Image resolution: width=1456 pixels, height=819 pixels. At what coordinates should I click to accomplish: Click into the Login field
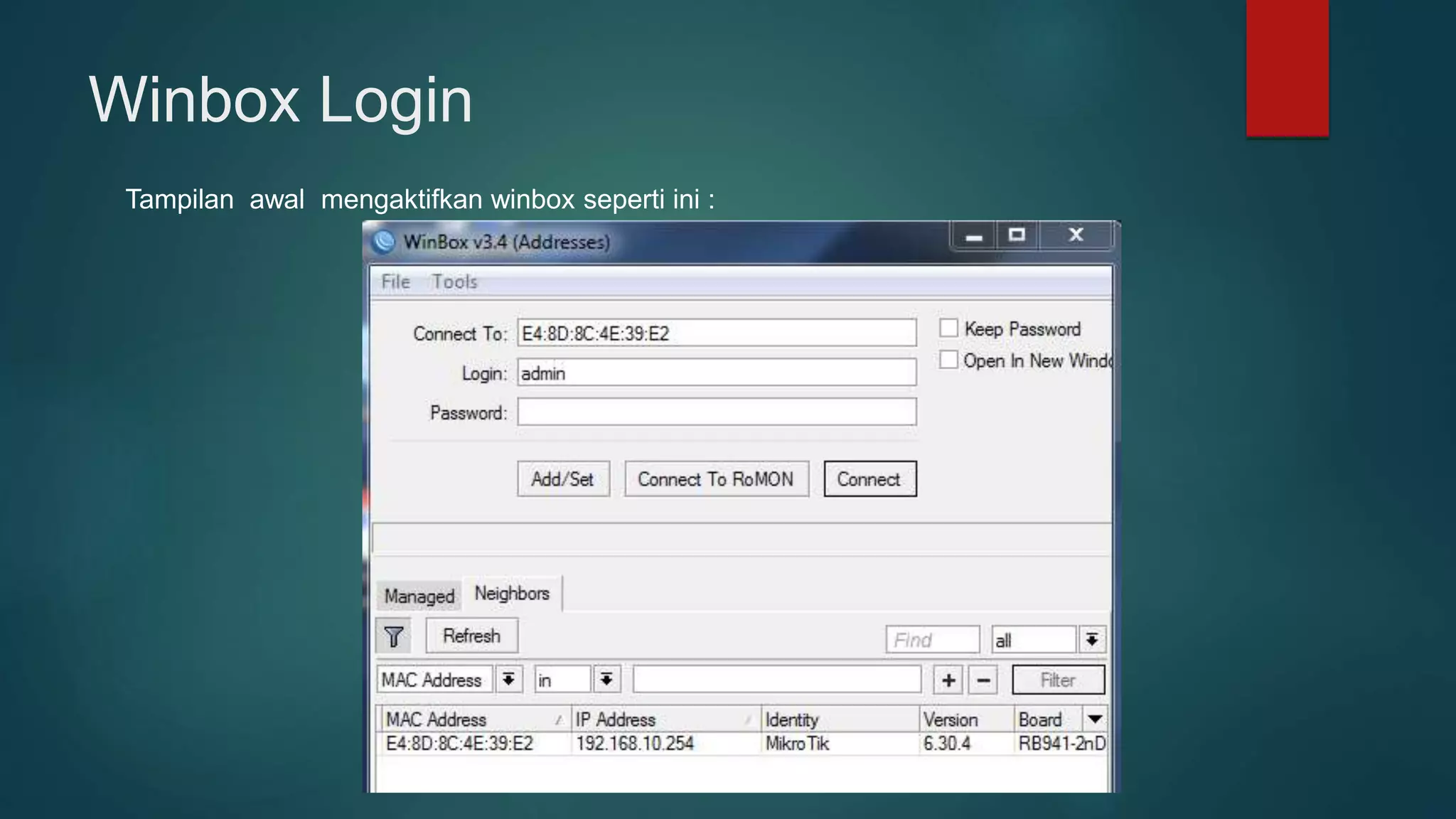(717, 373)
